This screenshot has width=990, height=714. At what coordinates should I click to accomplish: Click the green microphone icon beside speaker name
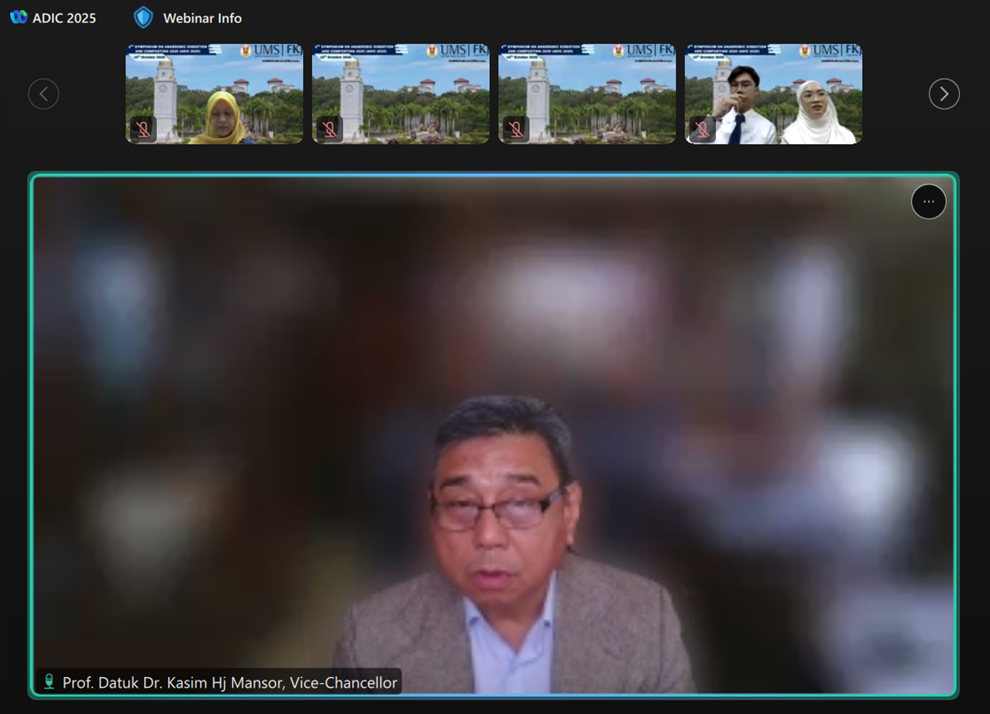pyautogui.click(x=48, y=682)
